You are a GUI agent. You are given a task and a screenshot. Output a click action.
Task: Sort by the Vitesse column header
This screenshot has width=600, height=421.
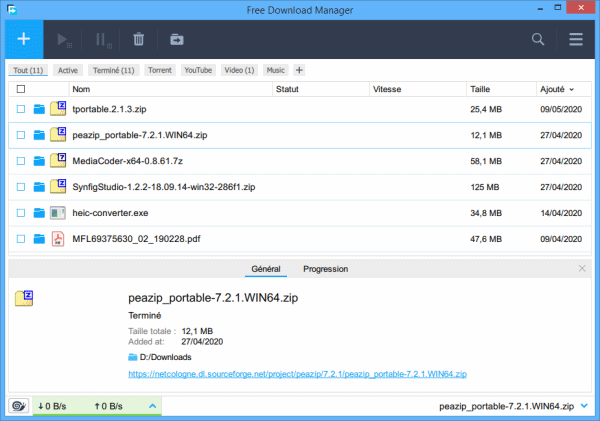tap(418, 89)
